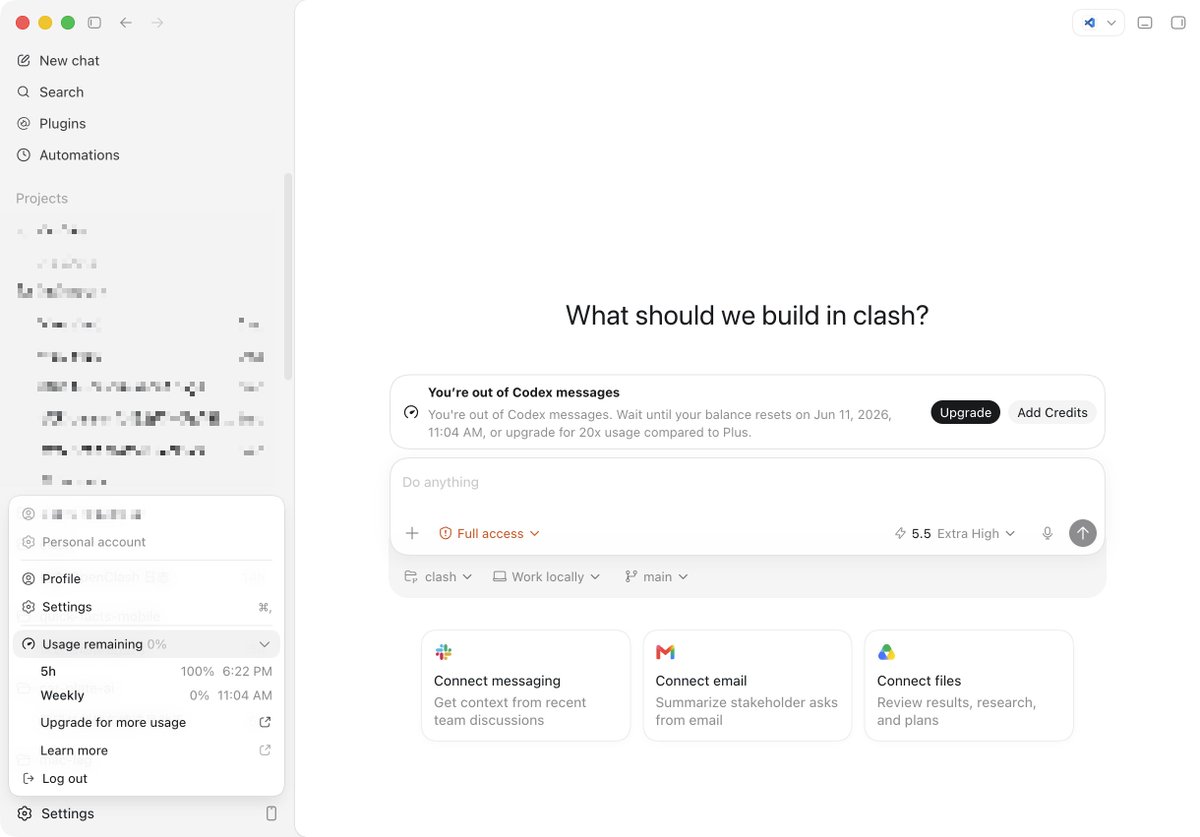This screenshot has height=837, width=1200.
Task: Add attachment with the plus icon
Action: tap(412, 533)
